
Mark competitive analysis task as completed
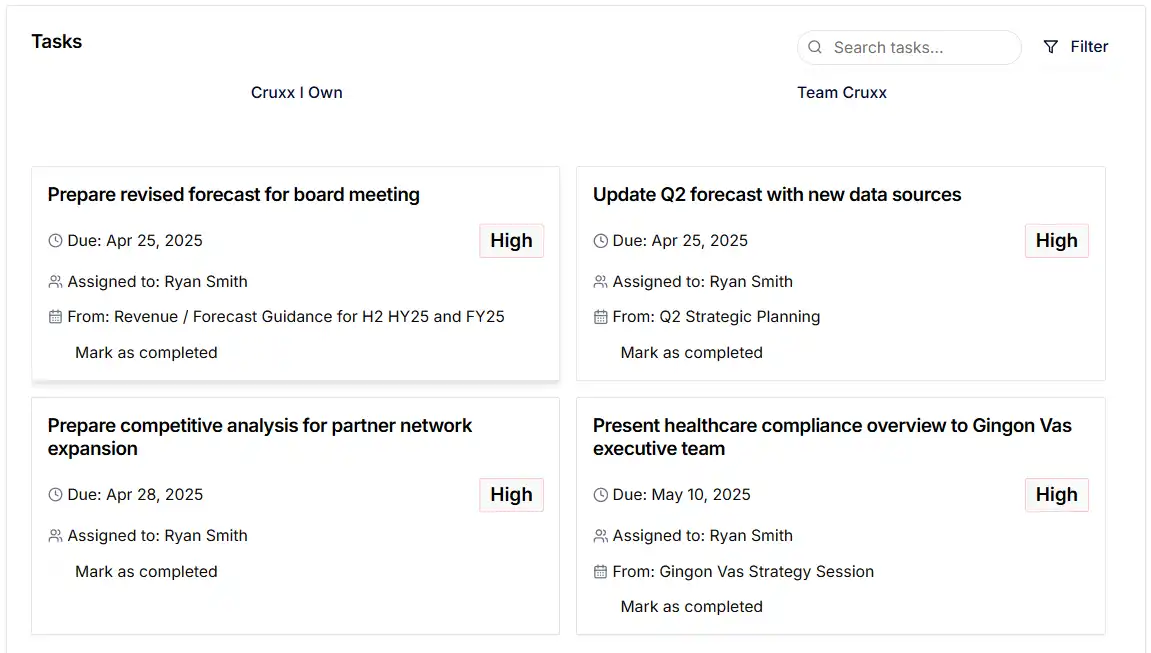coord(145,572)
